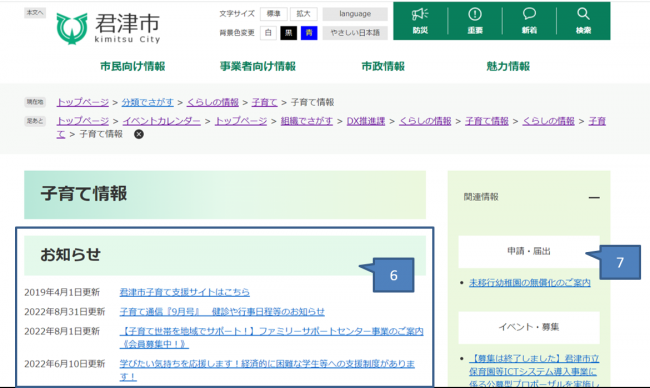Switch to やさしい日本語
650x388 pixels.
tap(355, 33)
